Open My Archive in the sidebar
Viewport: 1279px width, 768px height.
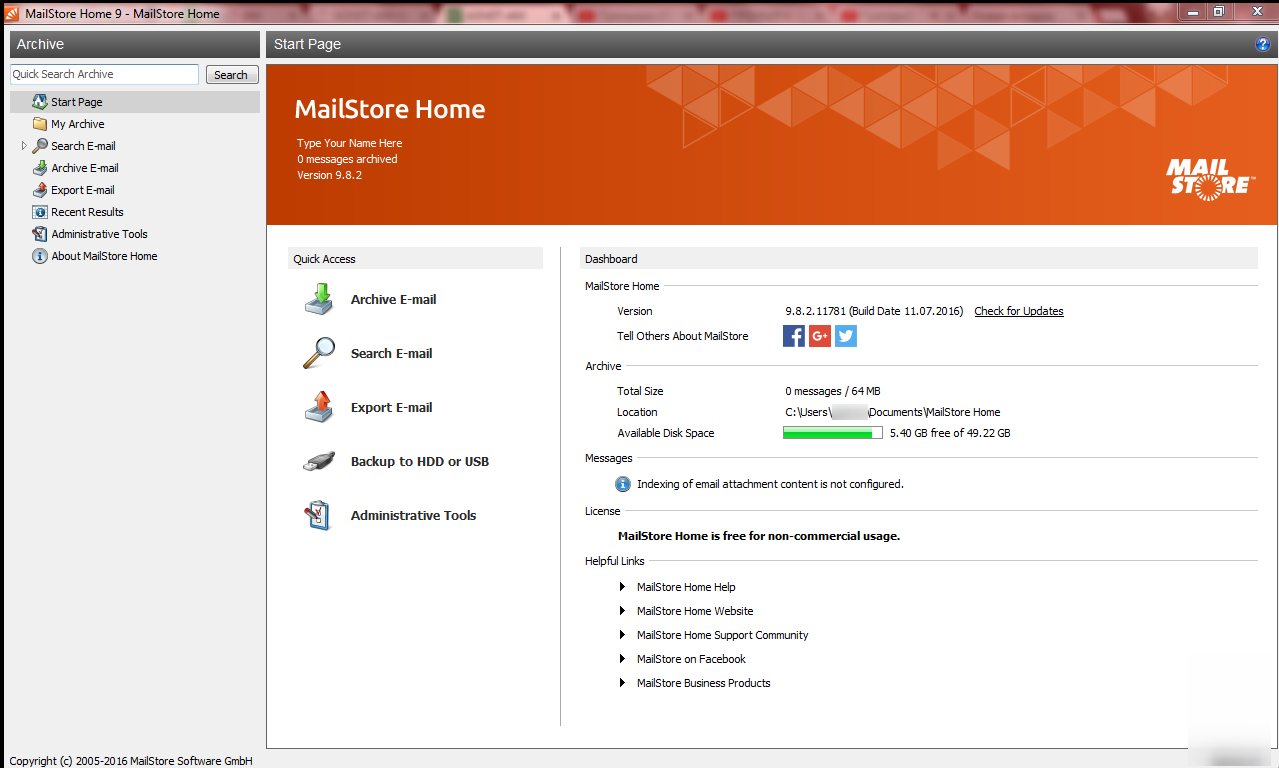tap(78, 124)
